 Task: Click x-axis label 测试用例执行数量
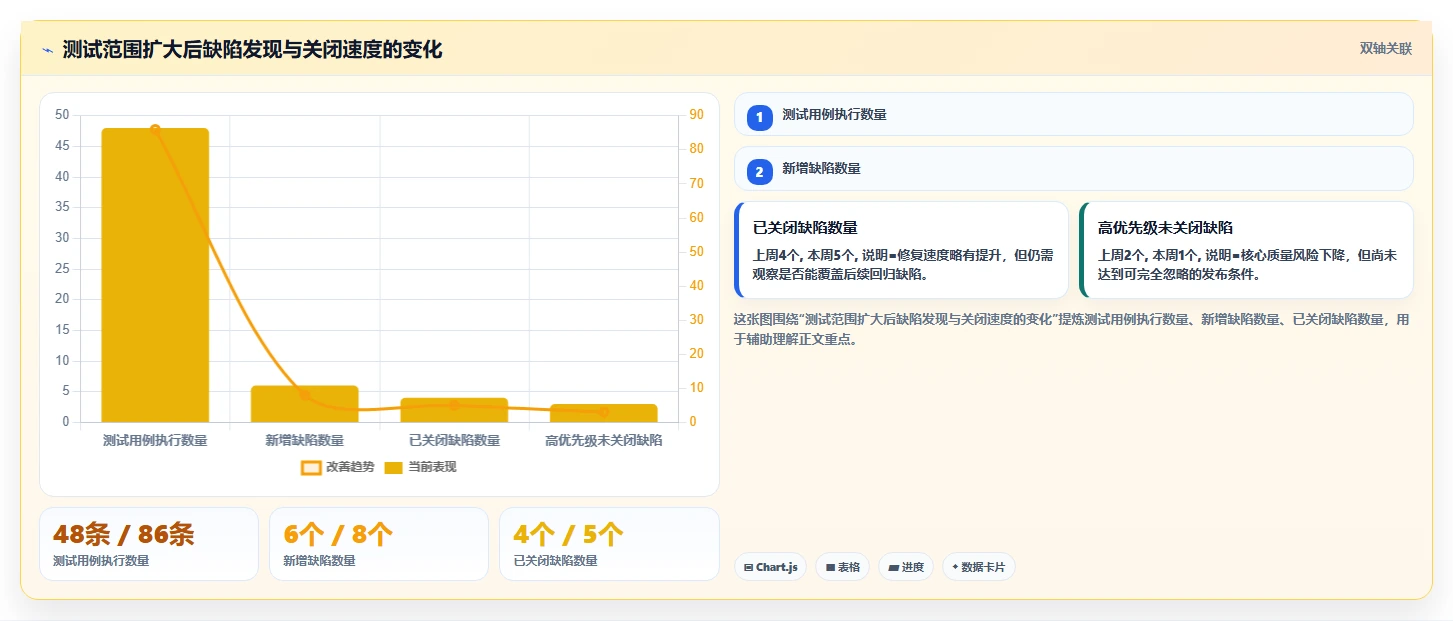(155, 440)
